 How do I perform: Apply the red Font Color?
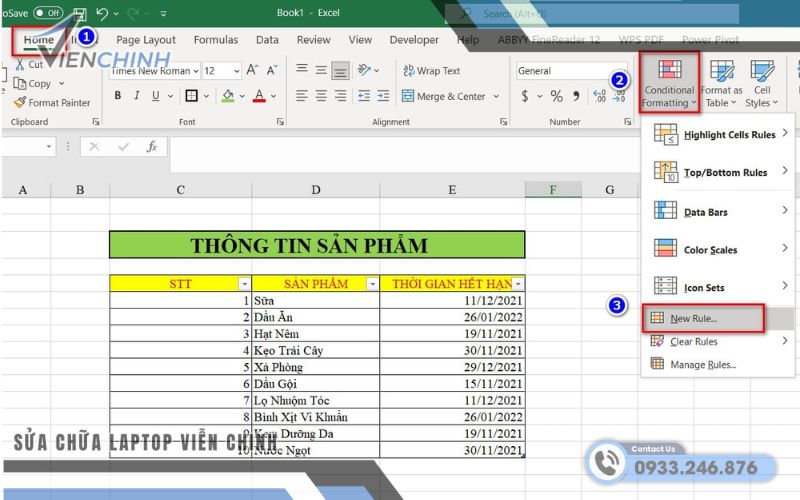point(259,95)
